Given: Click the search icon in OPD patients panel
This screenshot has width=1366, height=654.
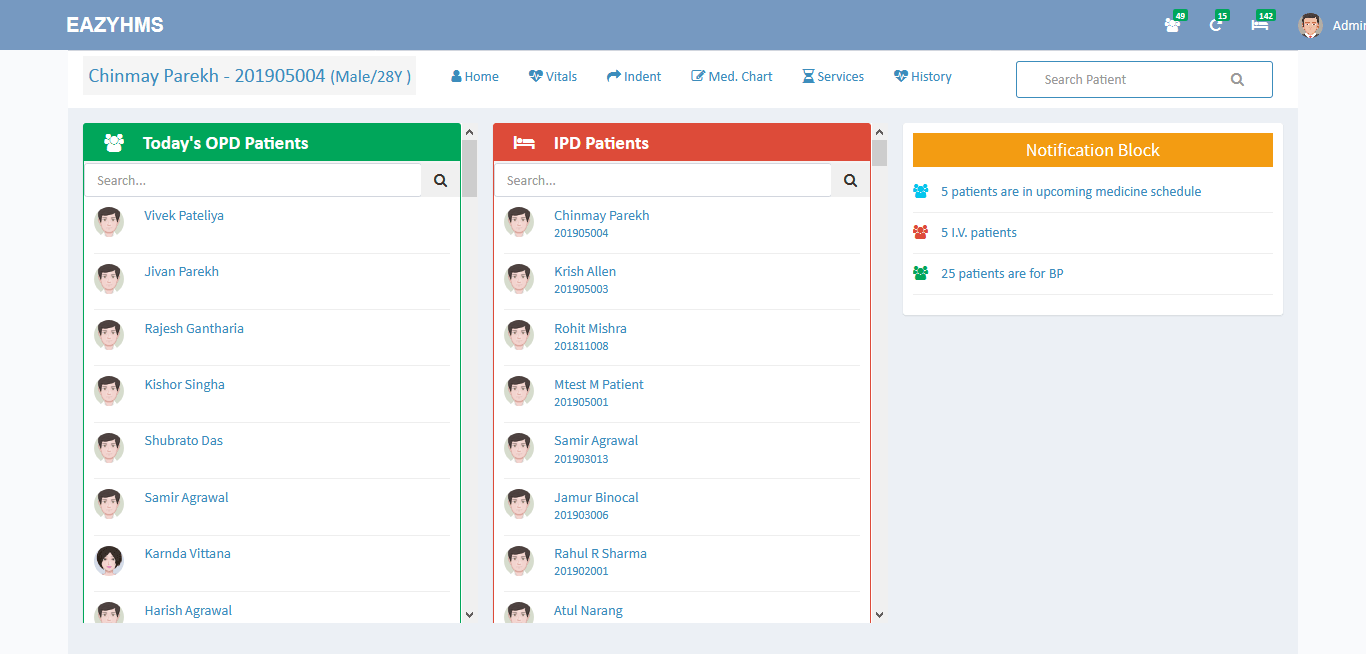Looking at the screenshot, I should click(440, 181).
